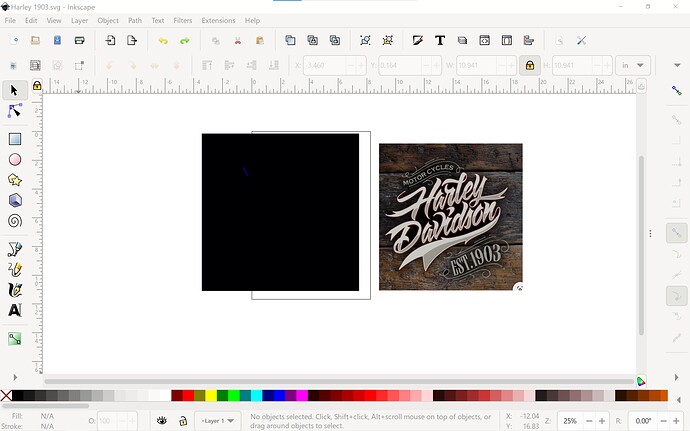Click the Group objects icon
690x431 pixels.
pos(365,41)
